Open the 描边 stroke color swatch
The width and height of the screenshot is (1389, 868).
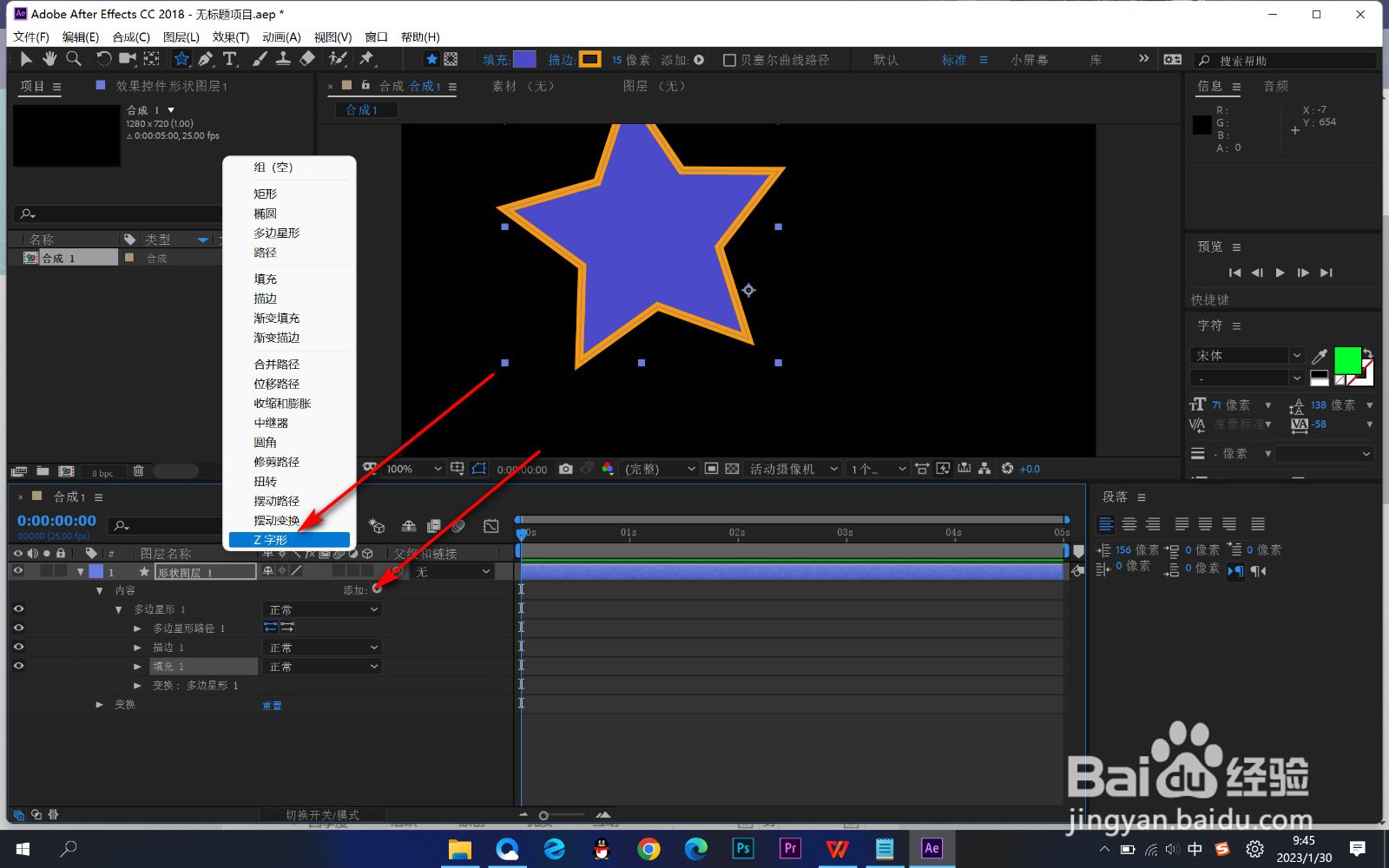(x=590, y=59)
